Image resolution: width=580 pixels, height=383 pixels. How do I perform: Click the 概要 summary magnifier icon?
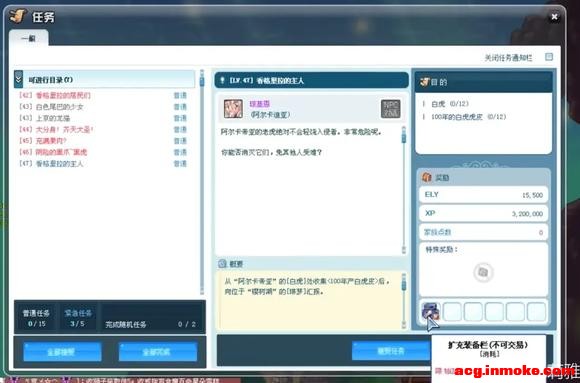click(222, 263)
